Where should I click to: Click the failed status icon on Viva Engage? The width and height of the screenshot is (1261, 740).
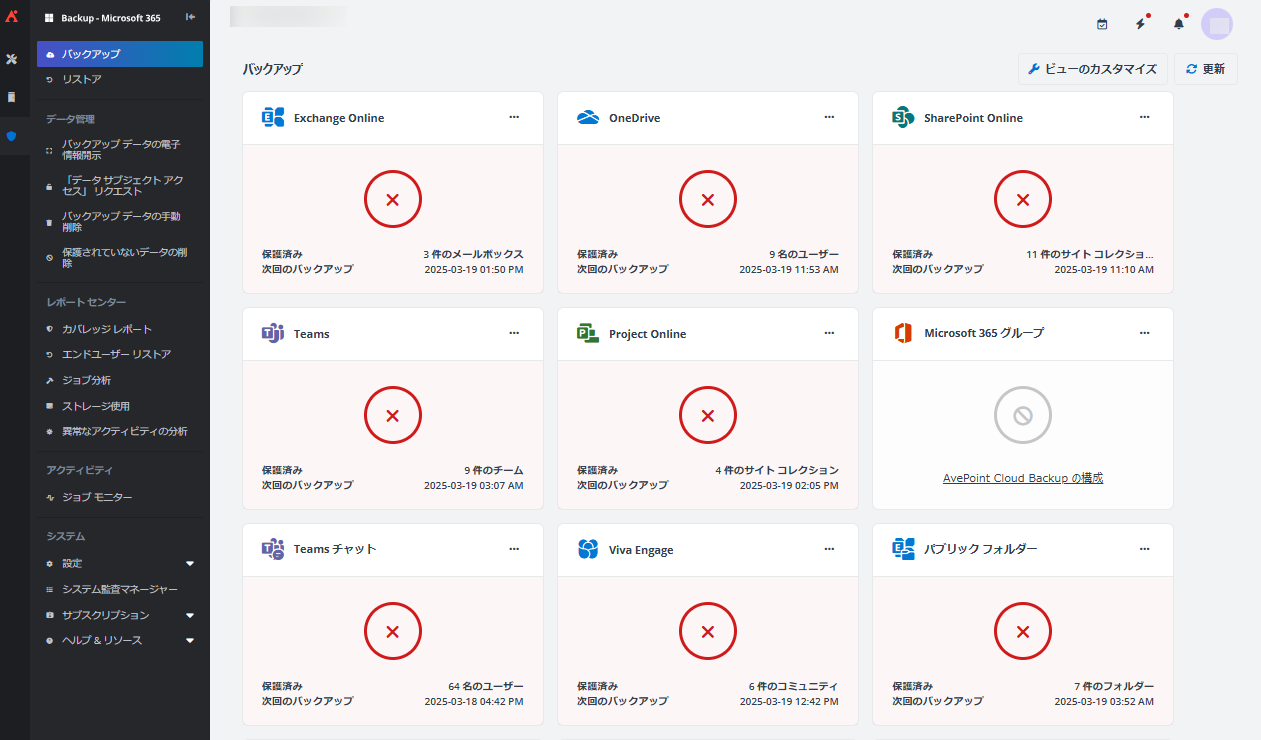[708, 632]
